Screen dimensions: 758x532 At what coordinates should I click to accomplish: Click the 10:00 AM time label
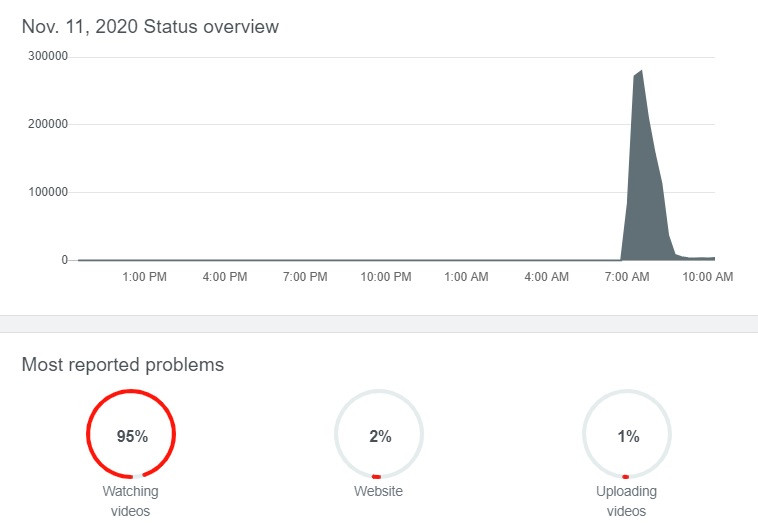[707, 277]
